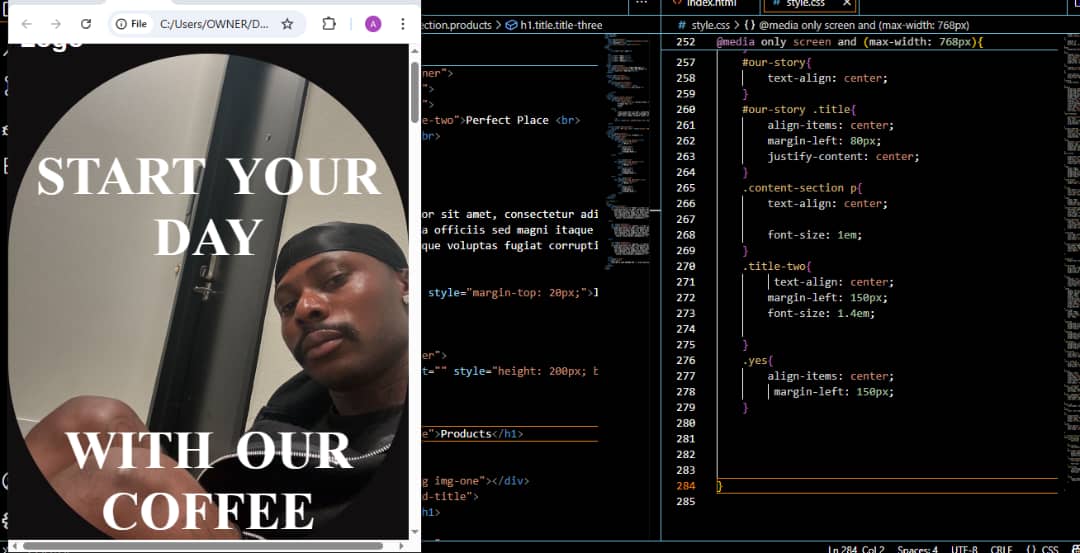The width and height of the screenshot is (1080, 553).
Task: Click the circular hero photo
Action: [208, 296]
